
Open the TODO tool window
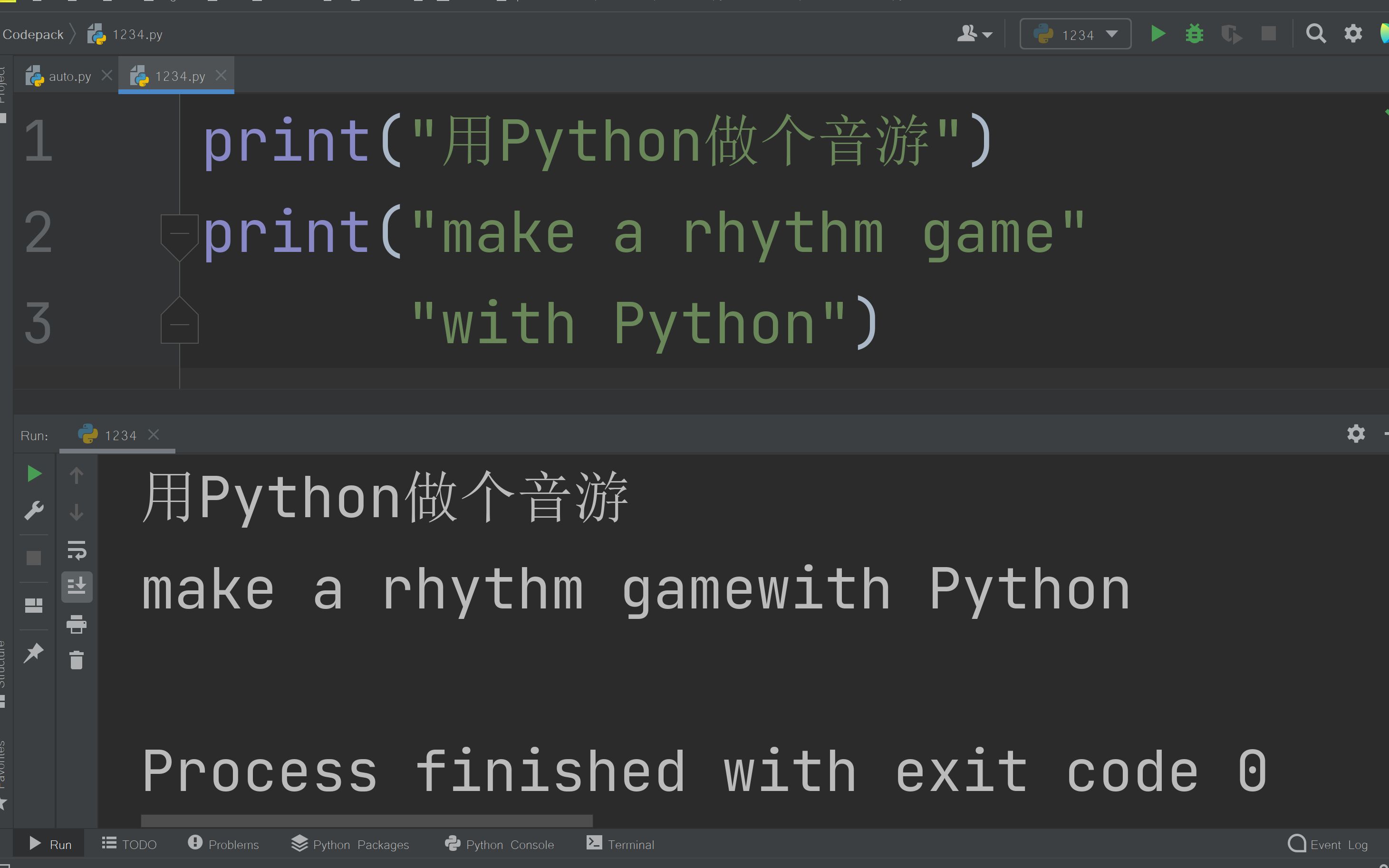[x=129, y=844]
